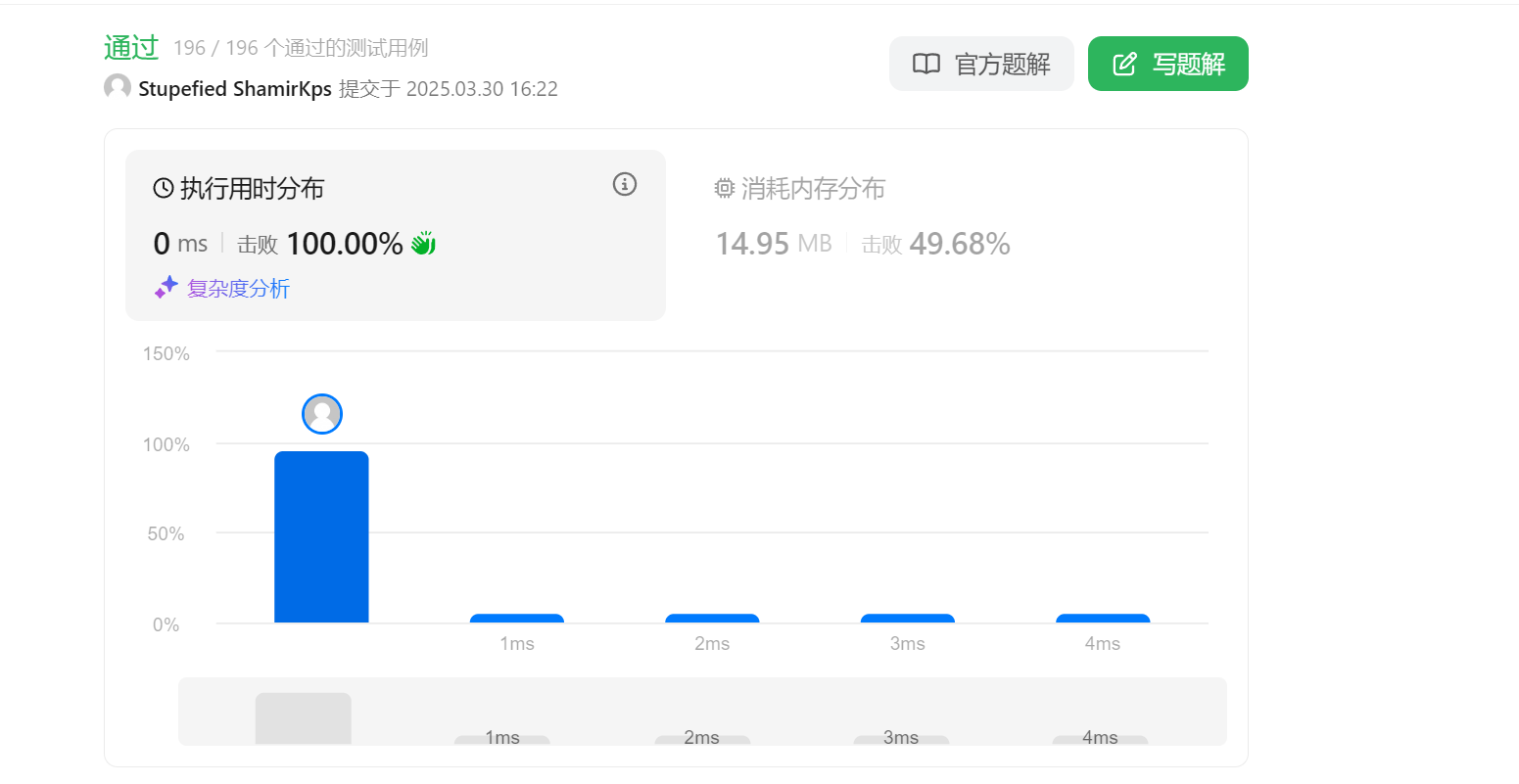Select the 4ms bar in the chart
Screen dimensions: 1519x784
1103,619
